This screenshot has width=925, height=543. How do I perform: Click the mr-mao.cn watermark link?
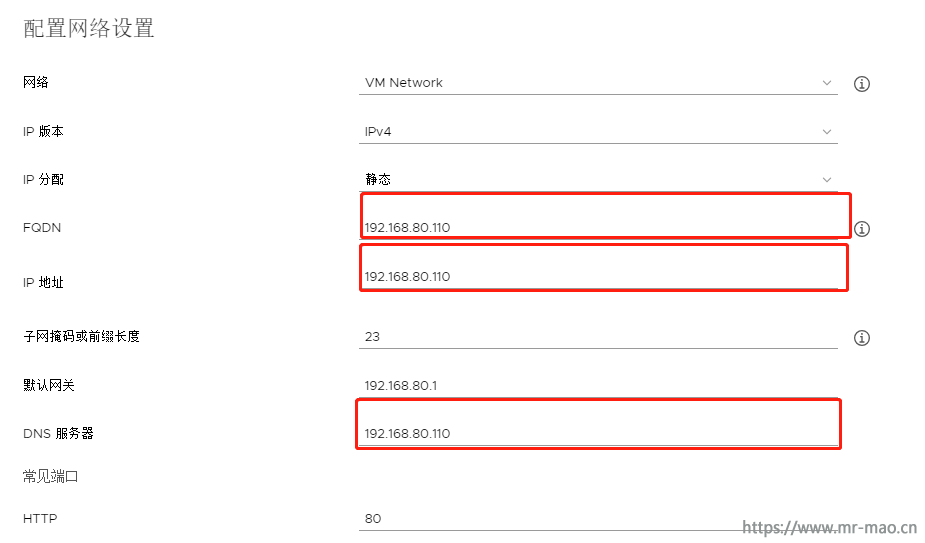[x=829, y=527]
